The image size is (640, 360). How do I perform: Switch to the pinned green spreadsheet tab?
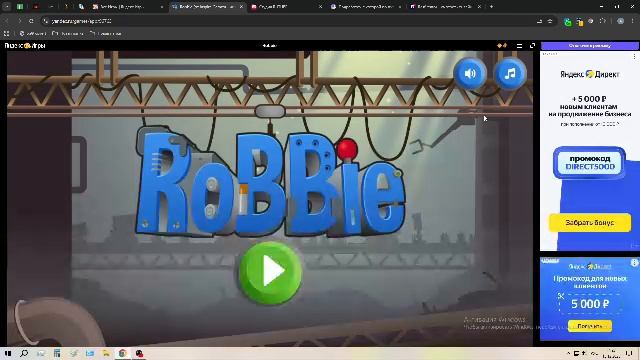(20, 7)
